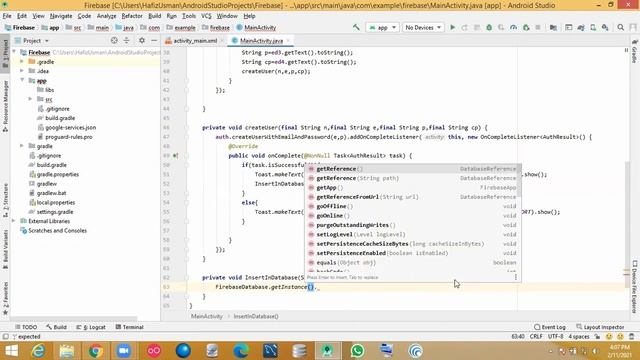The image size is (640, 360).
Task: Click the locate target icon in Project panel
Action: (x=114, y=40)
